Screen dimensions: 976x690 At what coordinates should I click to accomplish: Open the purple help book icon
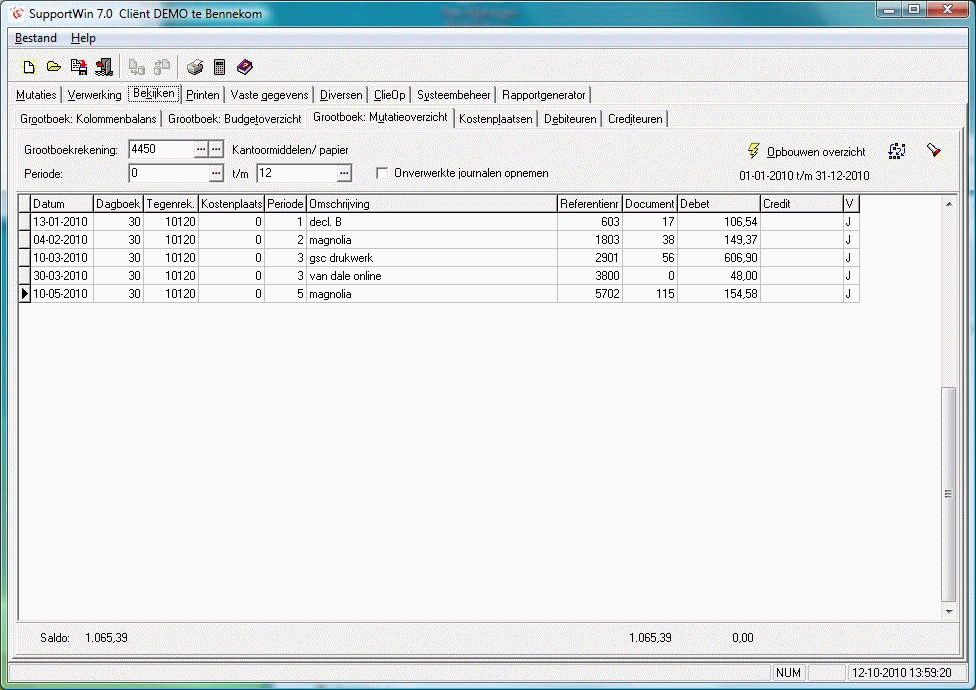[244, 68]
